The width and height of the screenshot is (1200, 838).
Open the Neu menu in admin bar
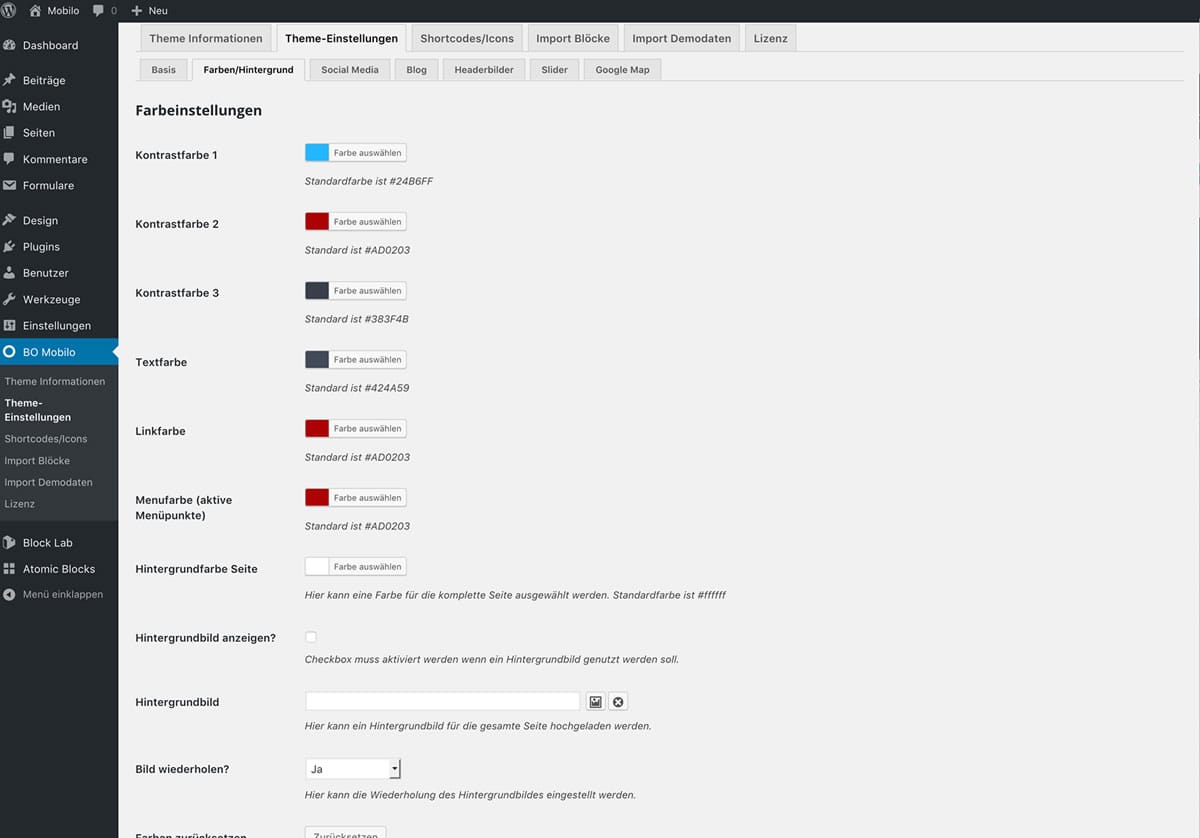[150, 10]
